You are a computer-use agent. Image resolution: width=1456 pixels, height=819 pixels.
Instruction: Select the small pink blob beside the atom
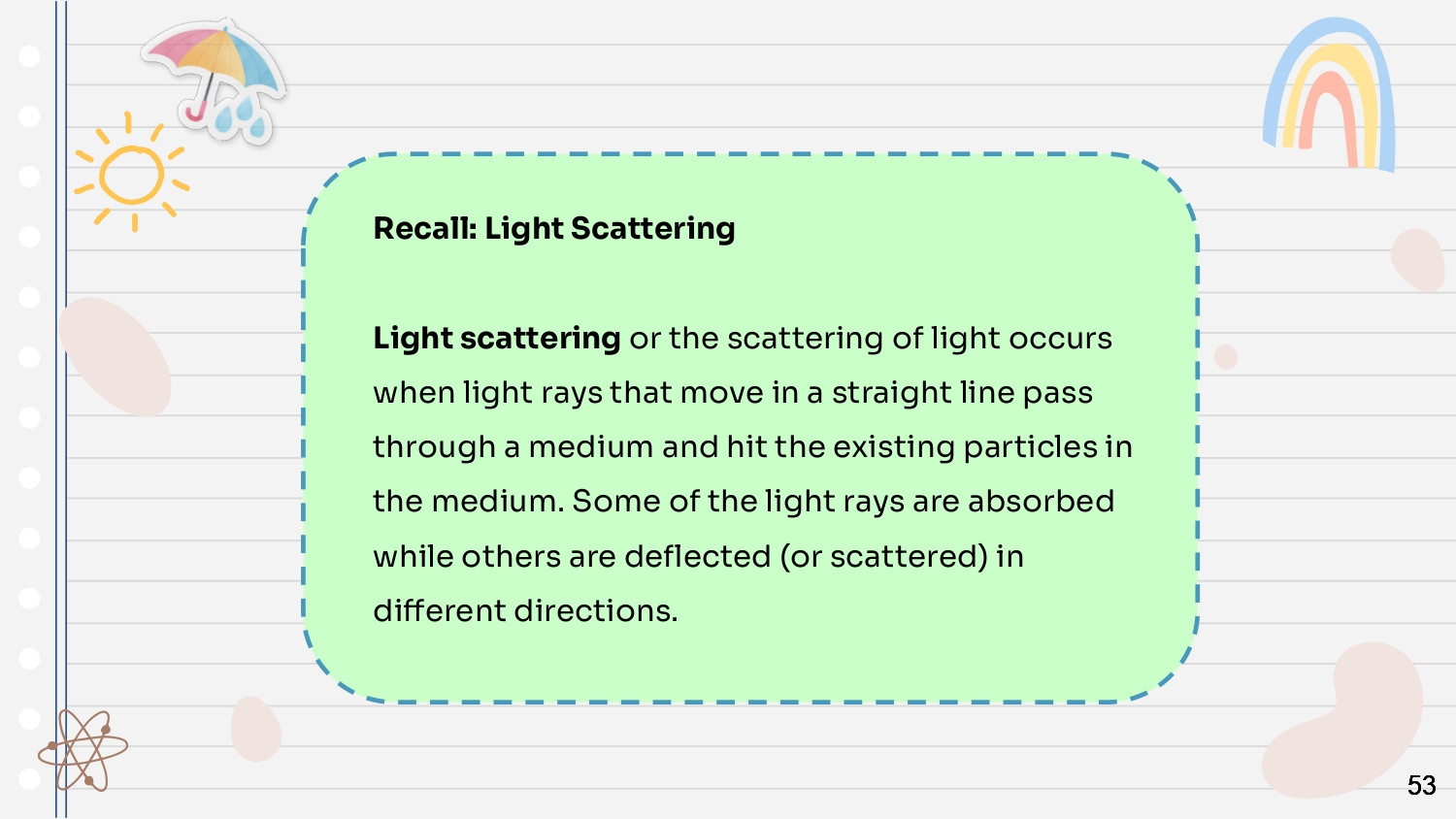coord(255,728)
